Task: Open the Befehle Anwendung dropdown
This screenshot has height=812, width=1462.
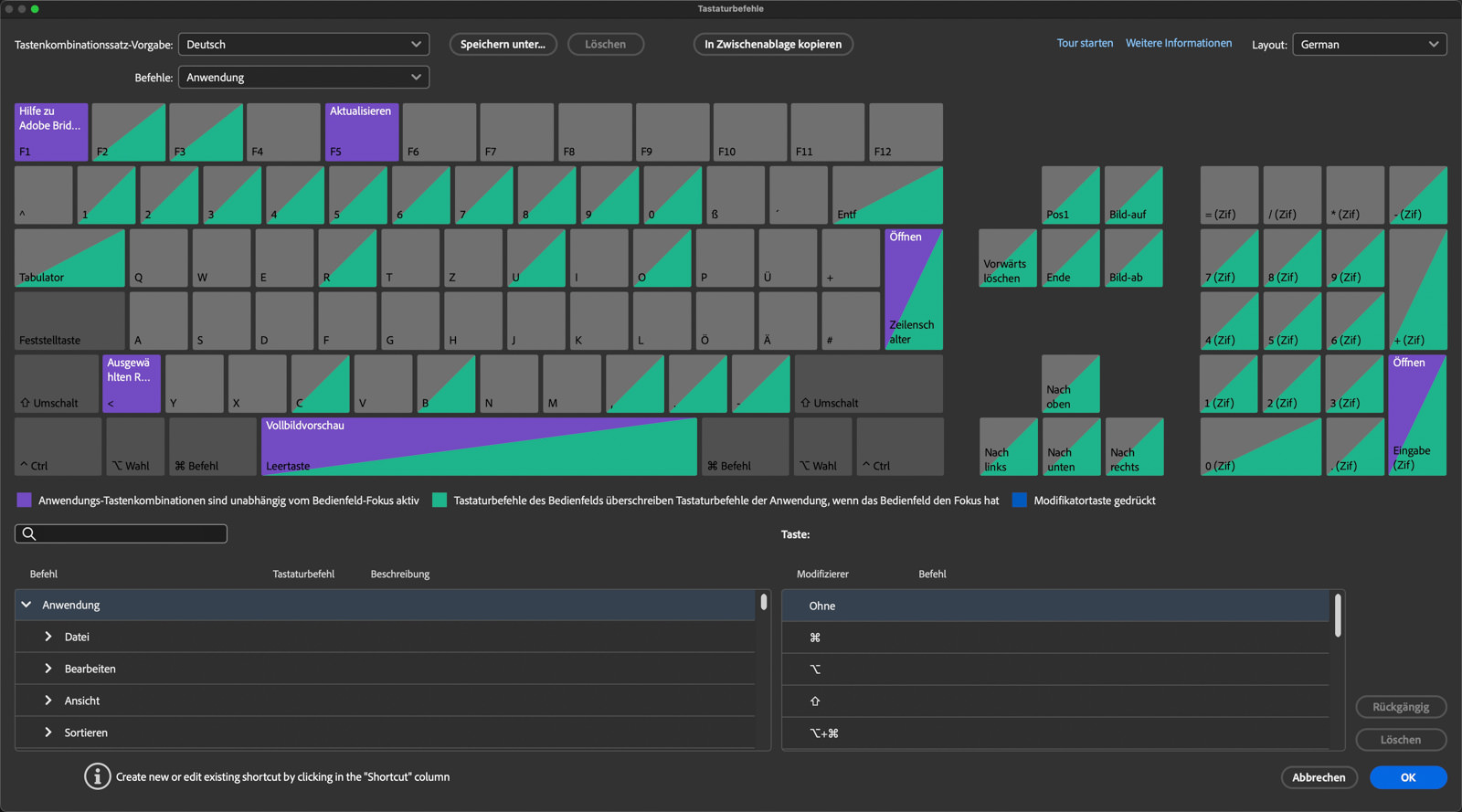Action: pyautogui.click(x=303, y=78)
